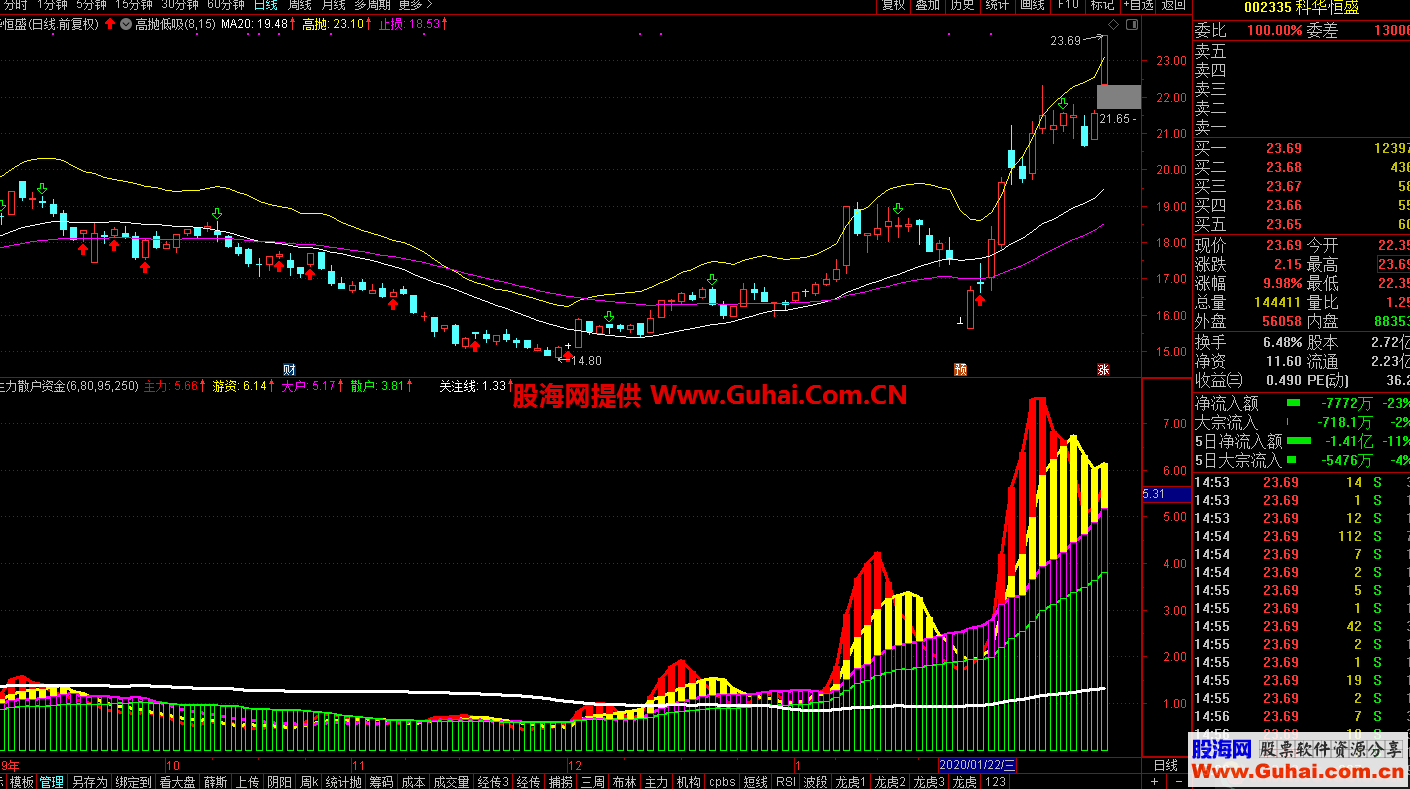Viewport: 1410px width, 789px height.
Task: Select the 三周 indicator tab
Action: (593, 782)
